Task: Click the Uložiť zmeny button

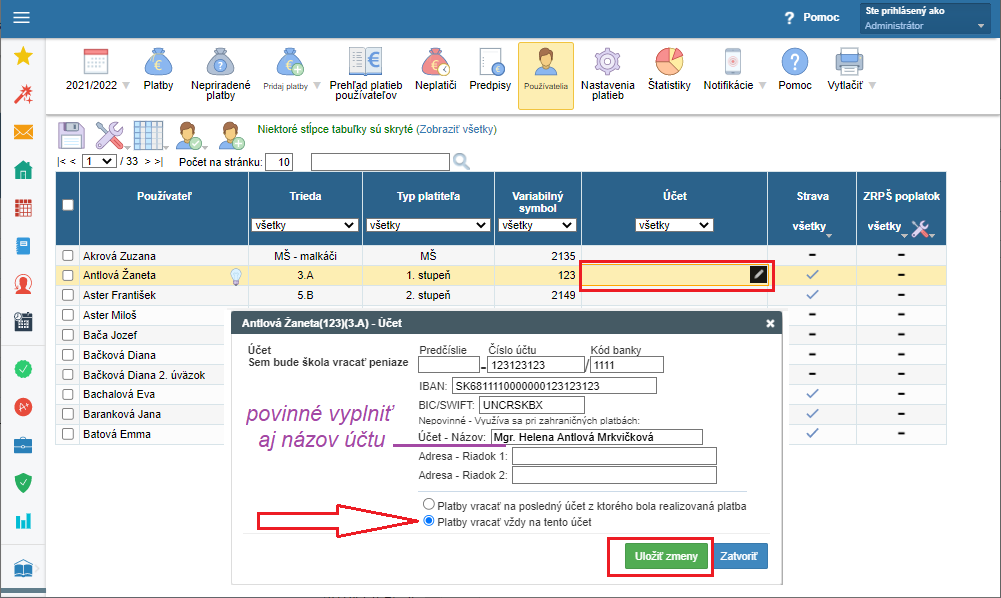Action: pyautogui.click(x=660, y=555)
